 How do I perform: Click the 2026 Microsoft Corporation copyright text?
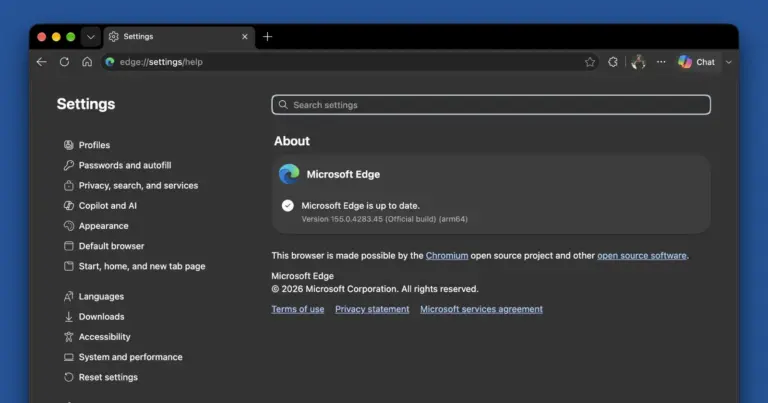point(375,289)
